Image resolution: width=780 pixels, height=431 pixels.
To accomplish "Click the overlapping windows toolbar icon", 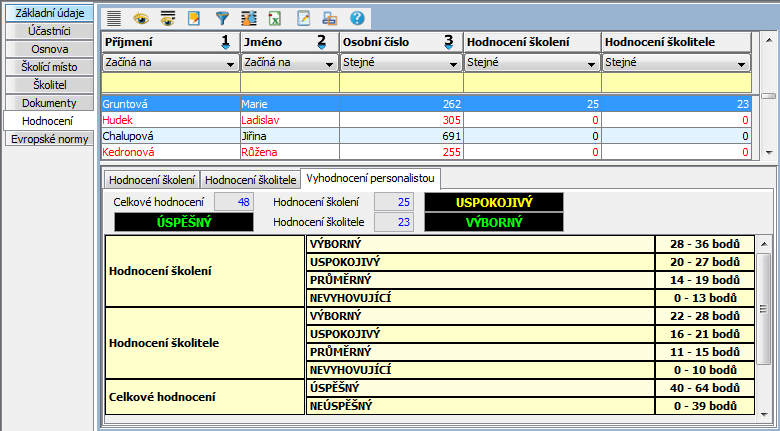I will pyautogui.click(x=330, y=18).
